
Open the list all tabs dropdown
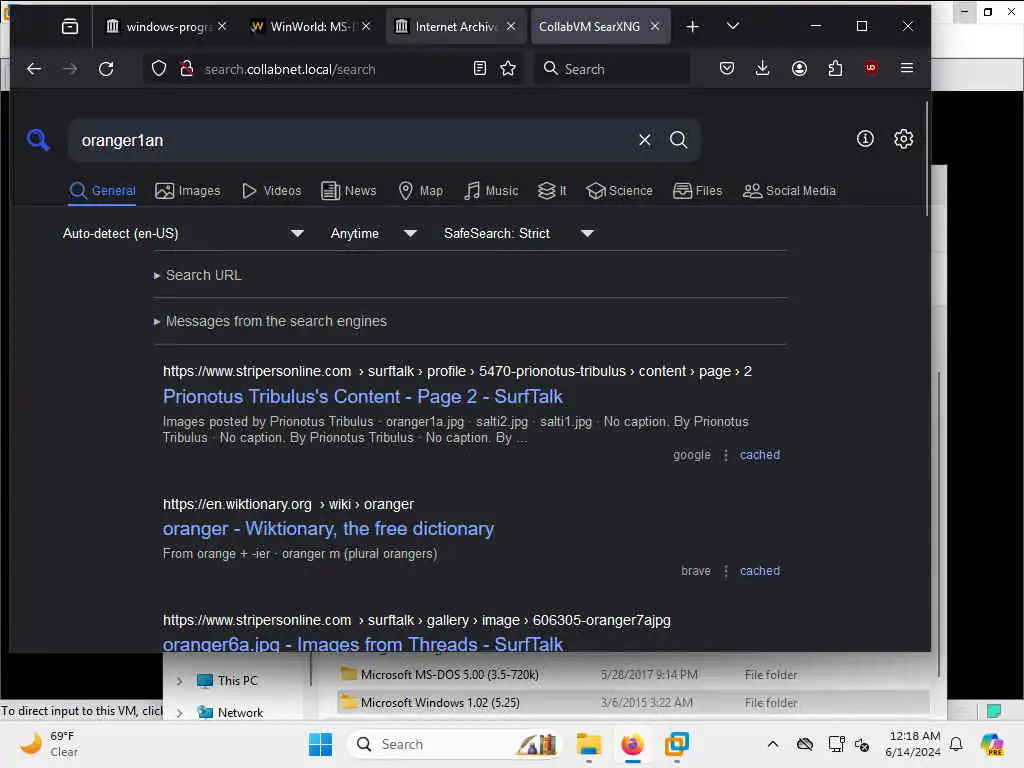(x=733, y=26)
